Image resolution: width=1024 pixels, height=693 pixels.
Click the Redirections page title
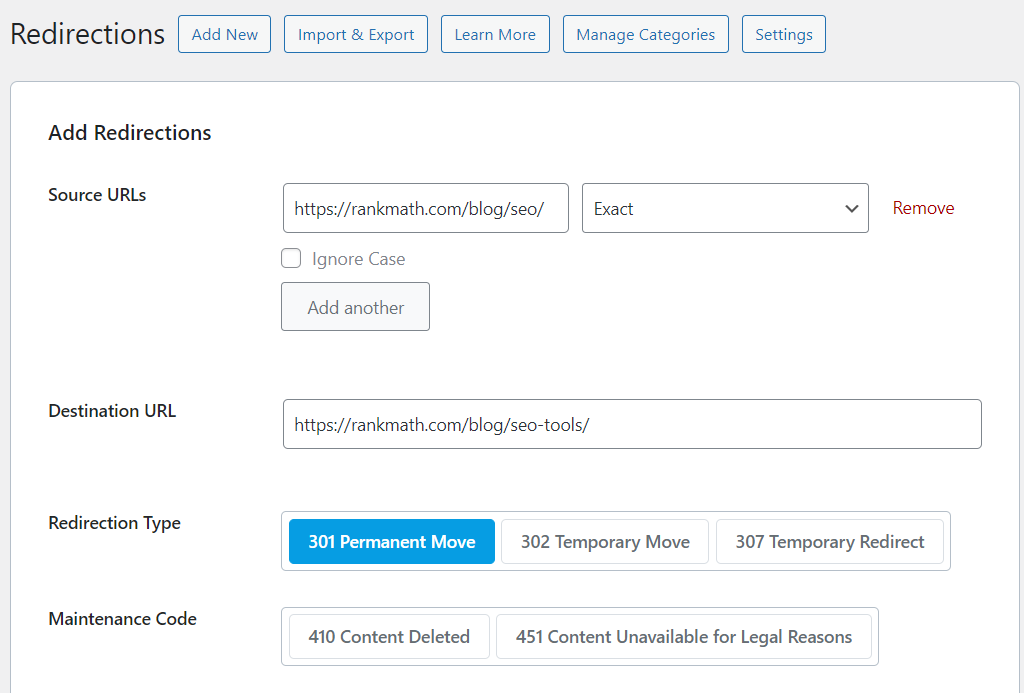pos(88,34)
